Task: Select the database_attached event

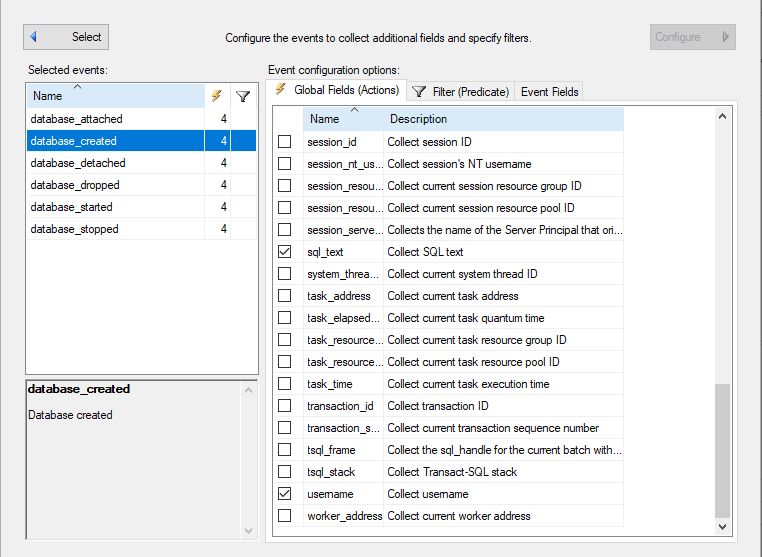Action: 141,119
